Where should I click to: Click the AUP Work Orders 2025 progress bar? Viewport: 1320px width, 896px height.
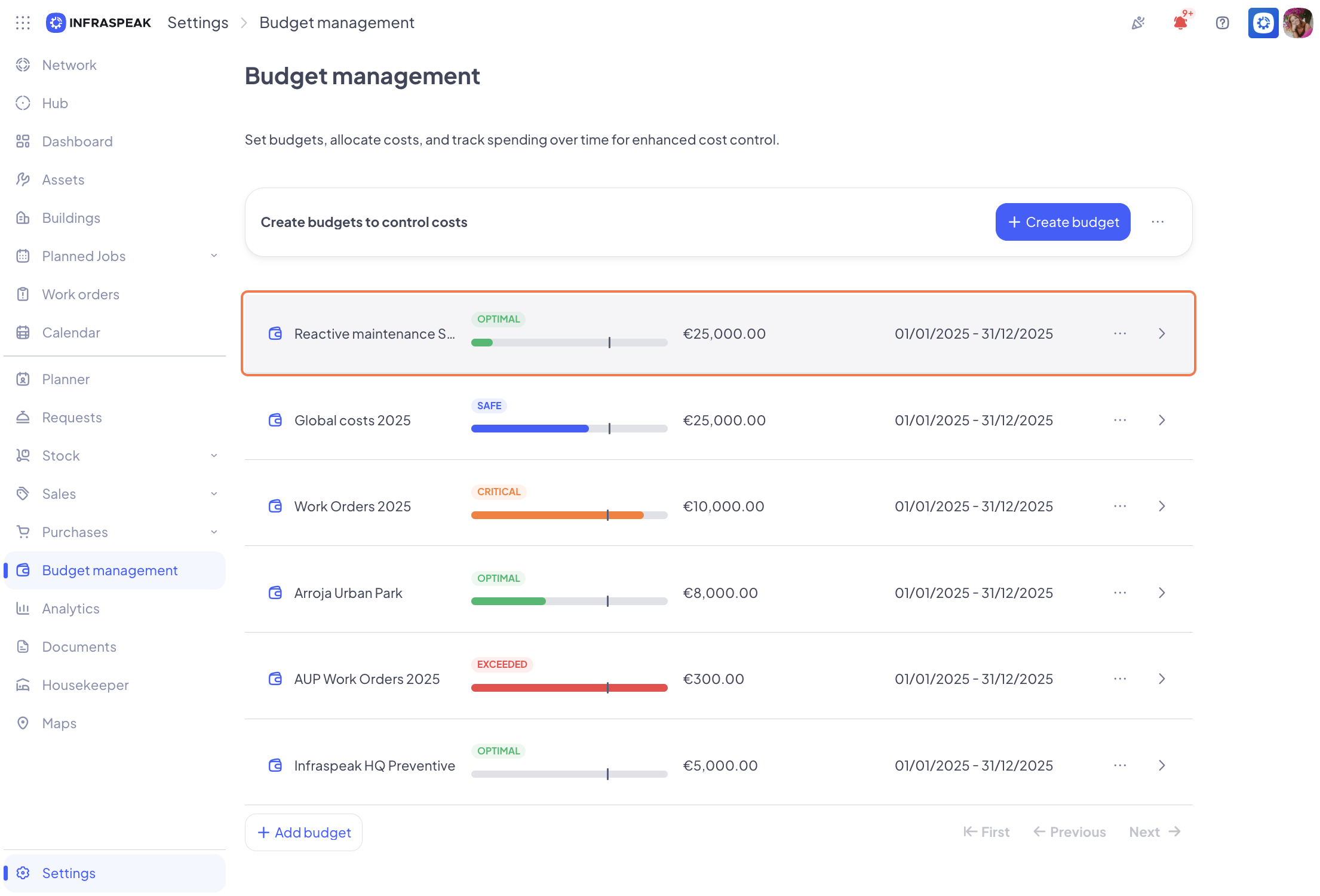click(569, 688)
